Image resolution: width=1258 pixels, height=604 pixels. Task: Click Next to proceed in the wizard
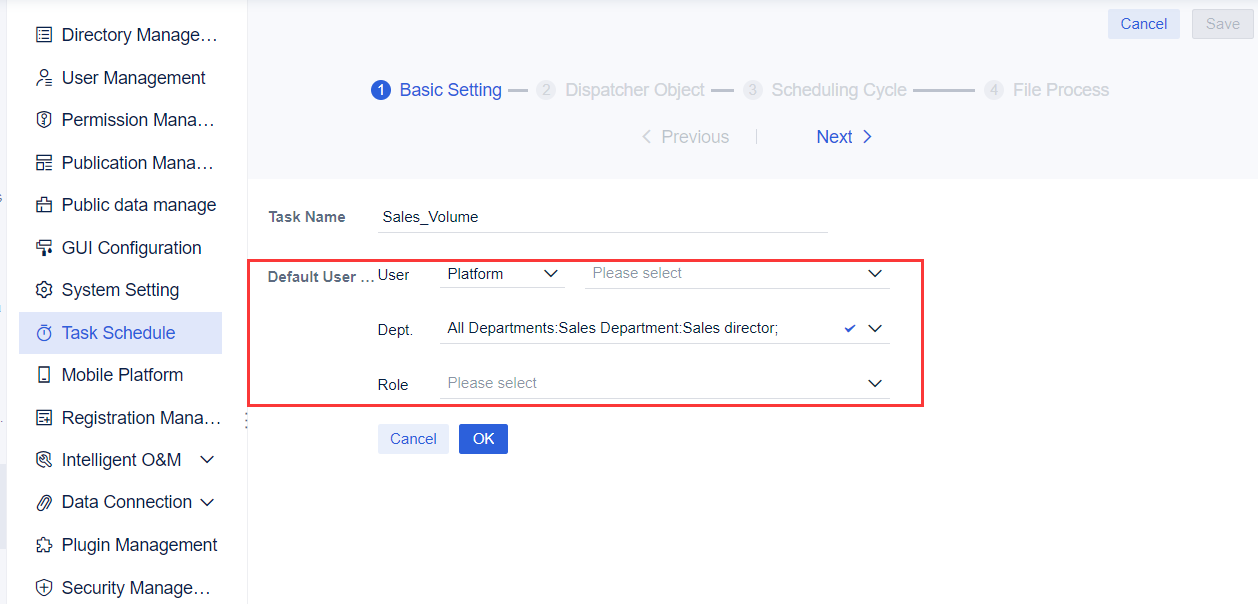tap(844, 136)
